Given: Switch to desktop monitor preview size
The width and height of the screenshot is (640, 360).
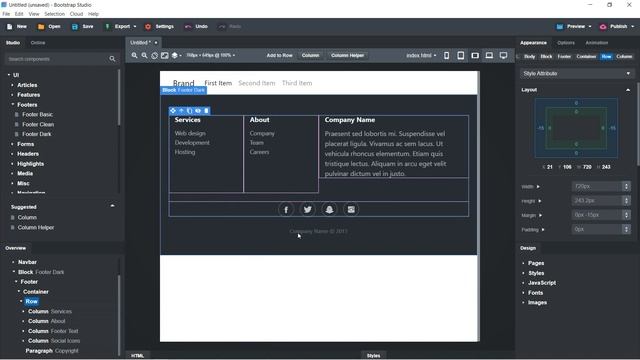Looking at the screenshot, I should tap(503, 56).
